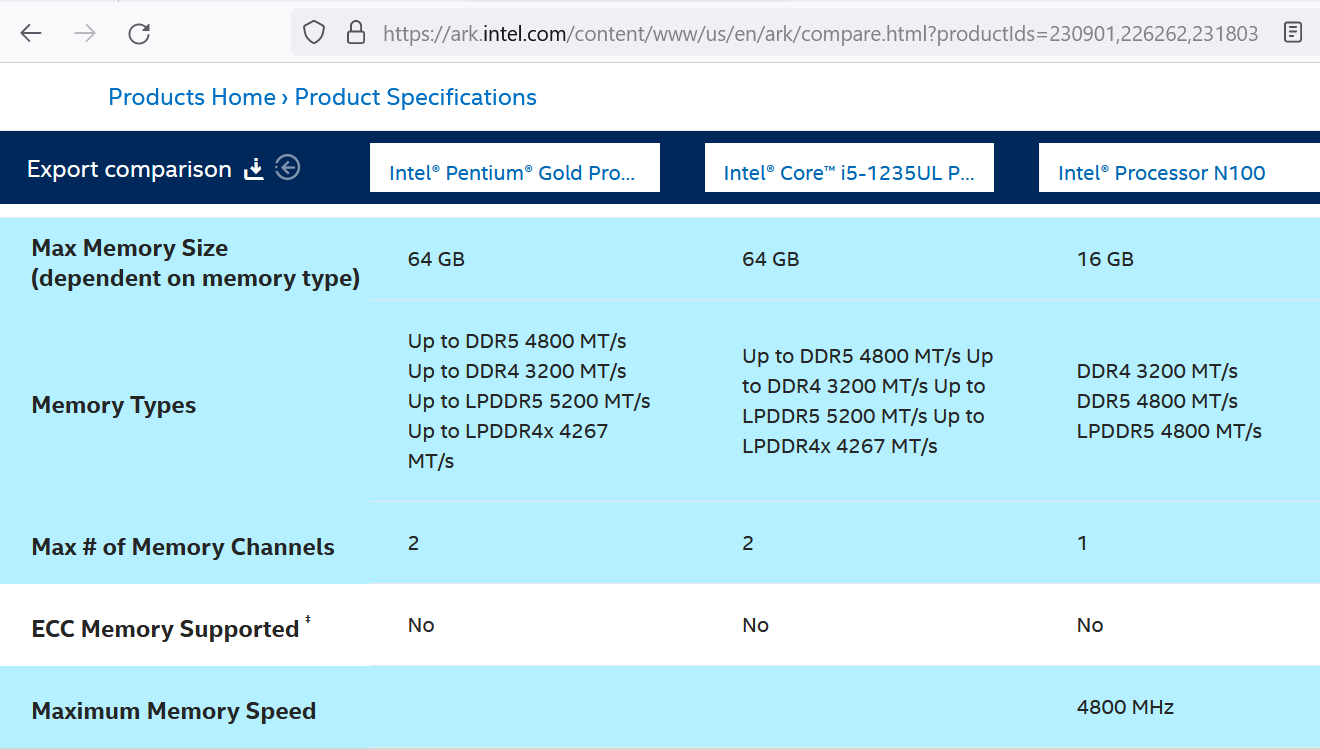Select Core i5-1235UL ECC value No
The height and width of the screenshot is (750, 1320).
(x=756, y=625)
